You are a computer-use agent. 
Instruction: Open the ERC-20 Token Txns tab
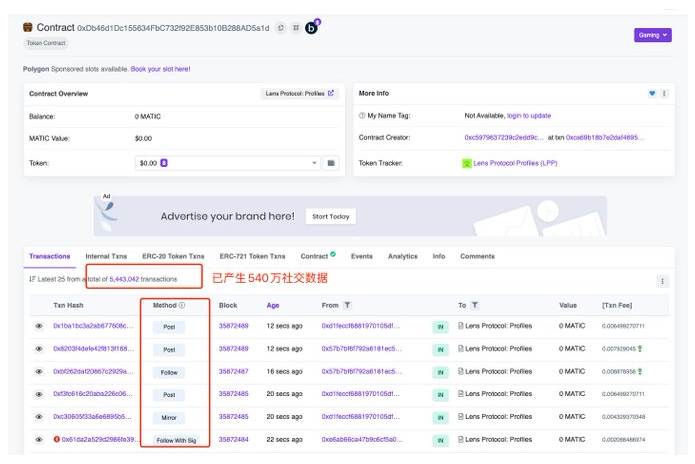pyautogui.click(x=173, y=256)
